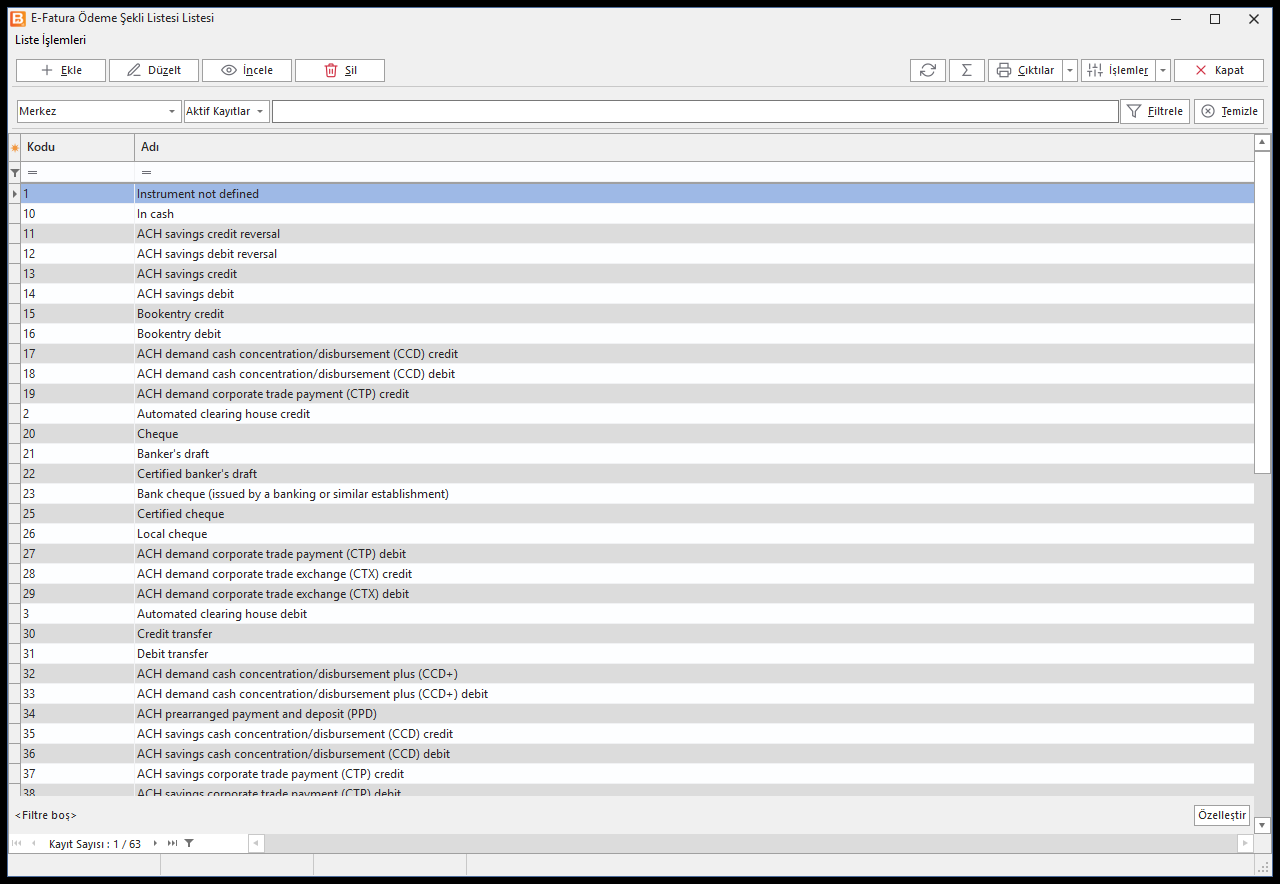The width and height of the screenshot is (1280, 884).
Task: Open the Merkez branch combo box
Action: [x=98, y=111]
